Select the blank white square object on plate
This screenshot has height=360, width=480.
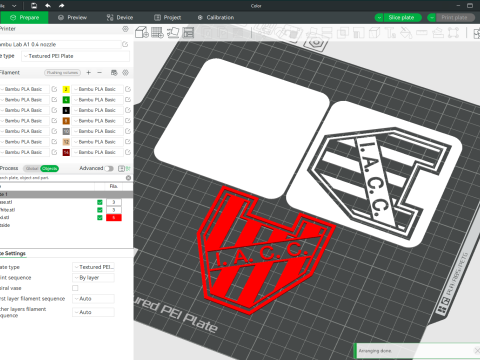pos(242,128)
